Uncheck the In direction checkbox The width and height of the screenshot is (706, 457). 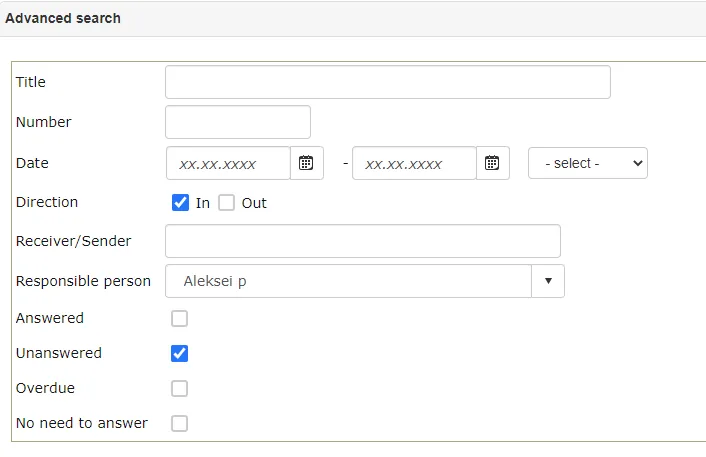pyautogui.click(x=181, y=203)
